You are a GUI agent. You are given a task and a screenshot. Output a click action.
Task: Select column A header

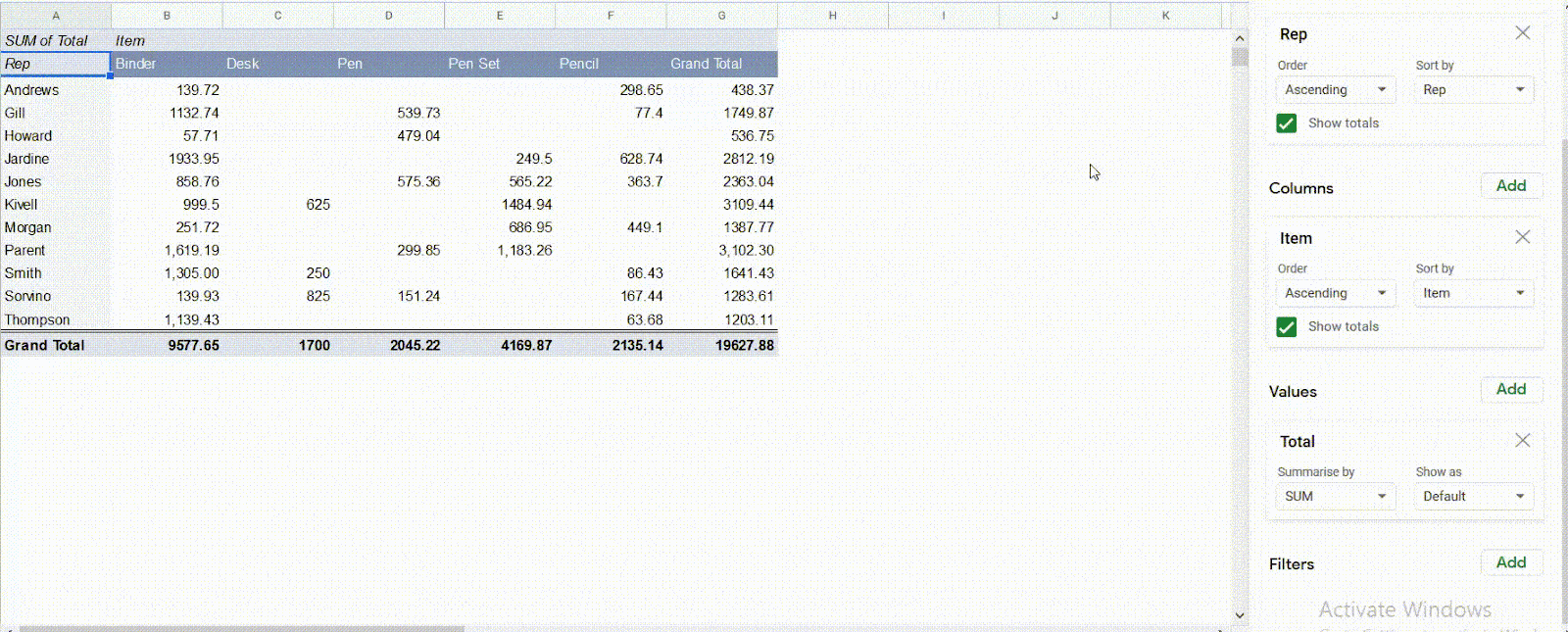(x=56, y=16)
